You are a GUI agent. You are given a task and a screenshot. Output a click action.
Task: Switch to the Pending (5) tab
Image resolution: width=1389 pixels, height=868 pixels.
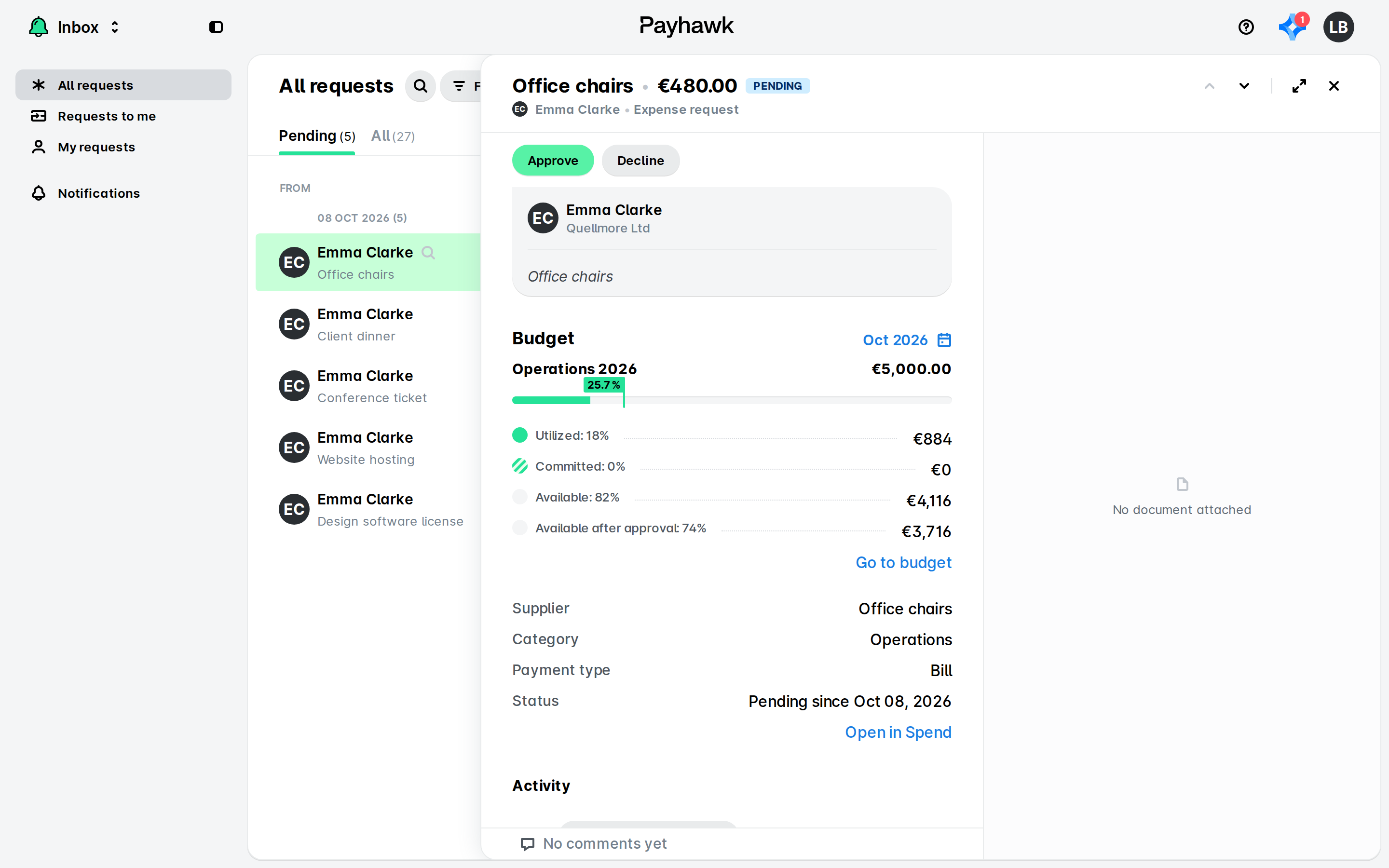[x=317, y=136]
